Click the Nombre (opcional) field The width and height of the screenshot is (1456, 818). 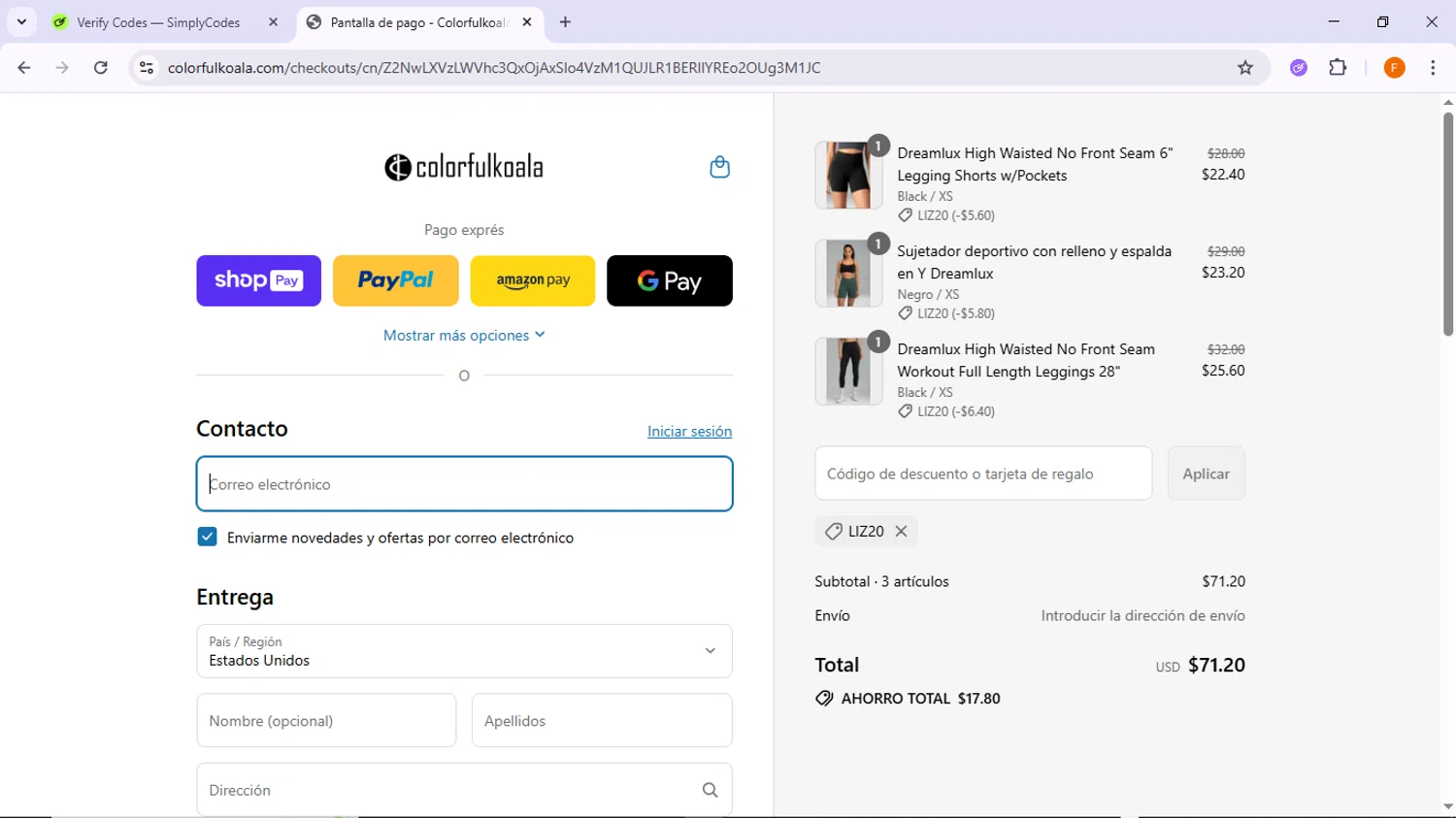pos(326,720)
